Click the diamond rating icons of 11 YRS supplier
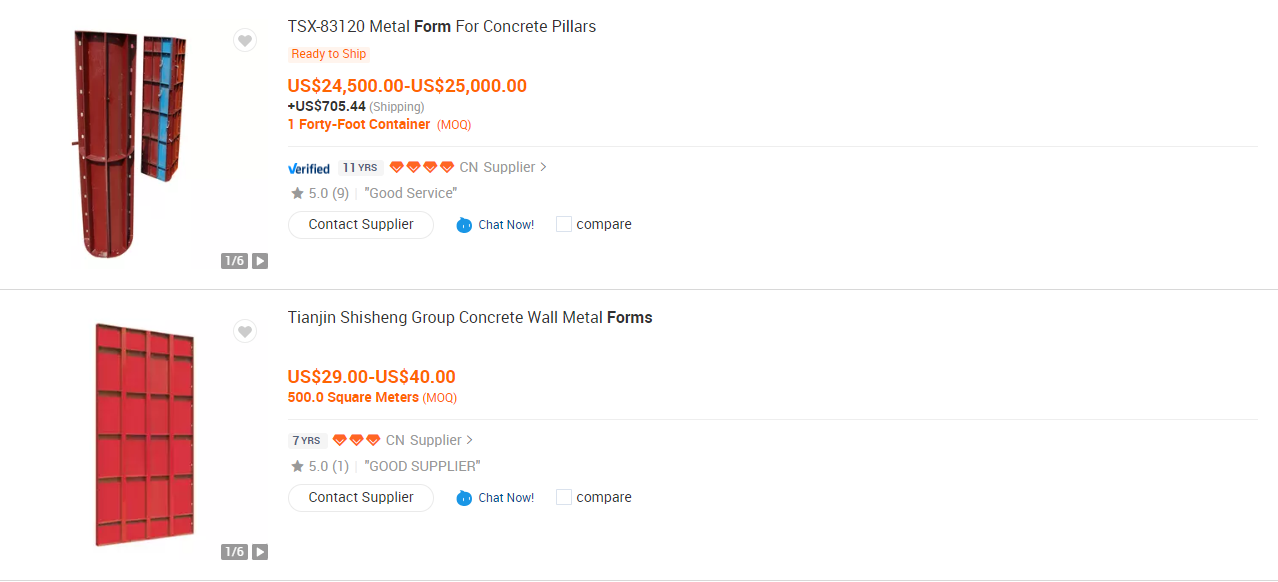 pyautogui.click(x=421, y=167)
